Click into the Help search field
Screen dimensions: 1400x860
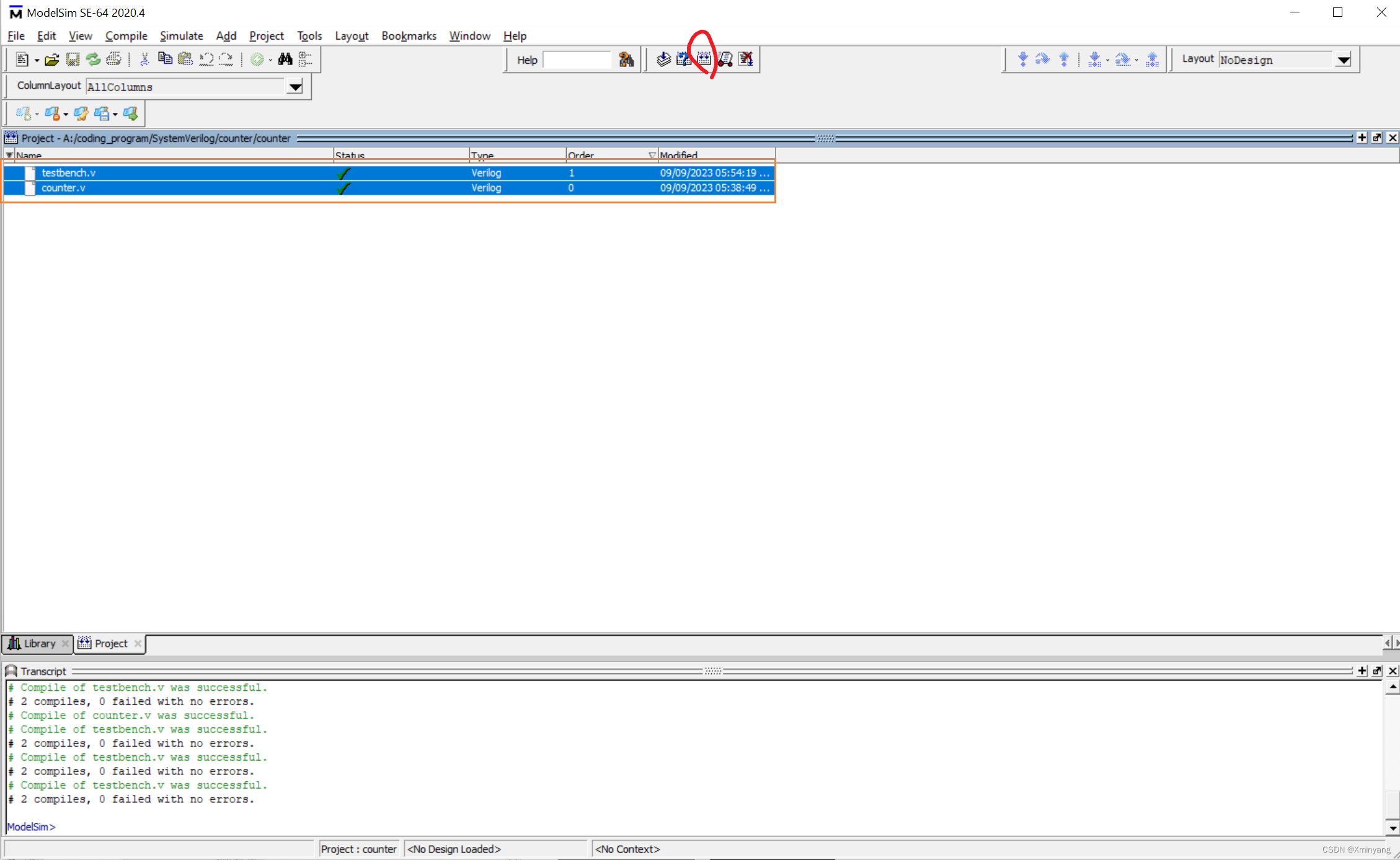(x=577, y=60)
